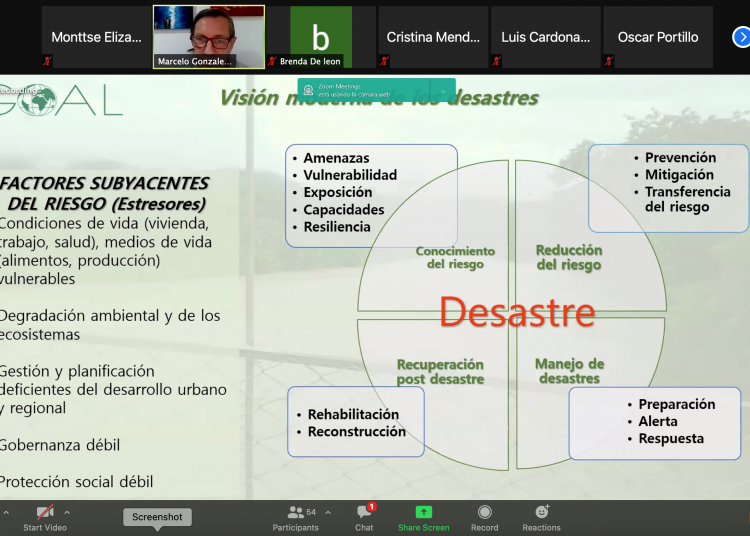Click the red Desastre title on slide

pyautogui.click(x=516, y=312)
